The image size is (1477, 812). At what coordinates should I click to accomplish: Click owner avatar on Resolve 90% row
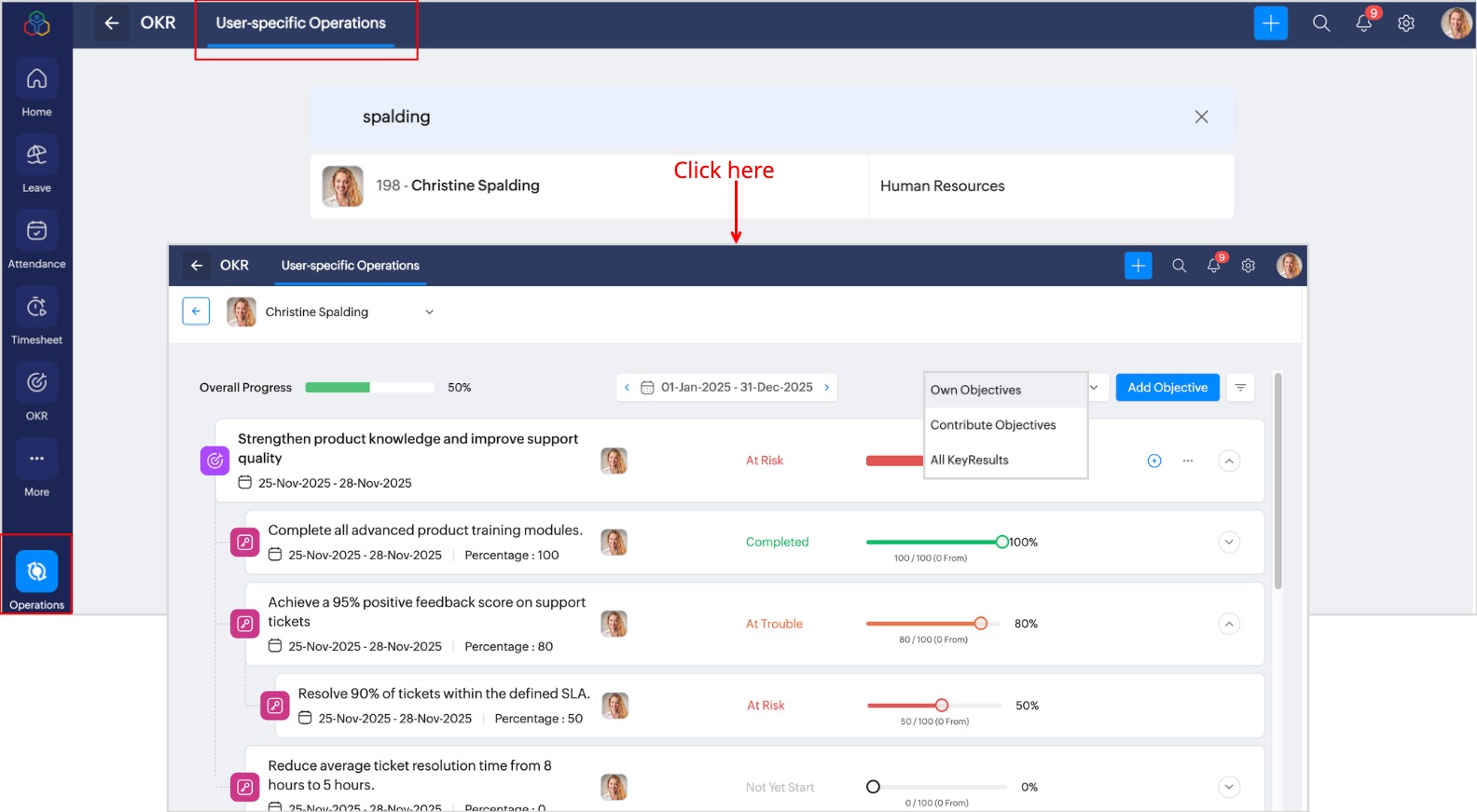click(614, 706)
